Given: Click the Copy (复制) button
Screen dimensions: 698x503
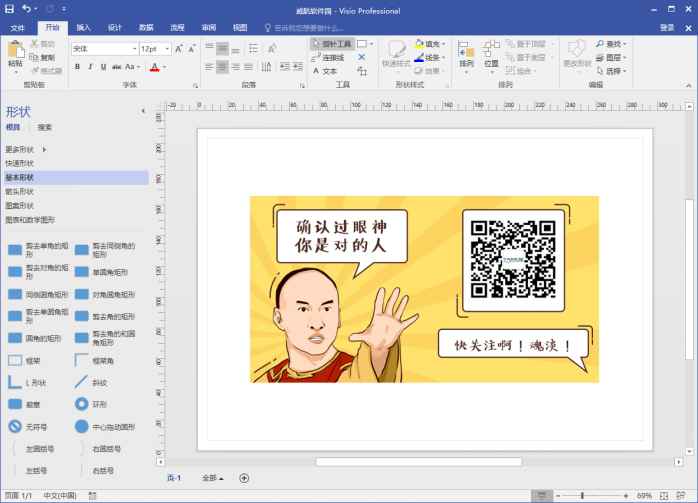Looking at the screenshot, I should click(42, 57).
